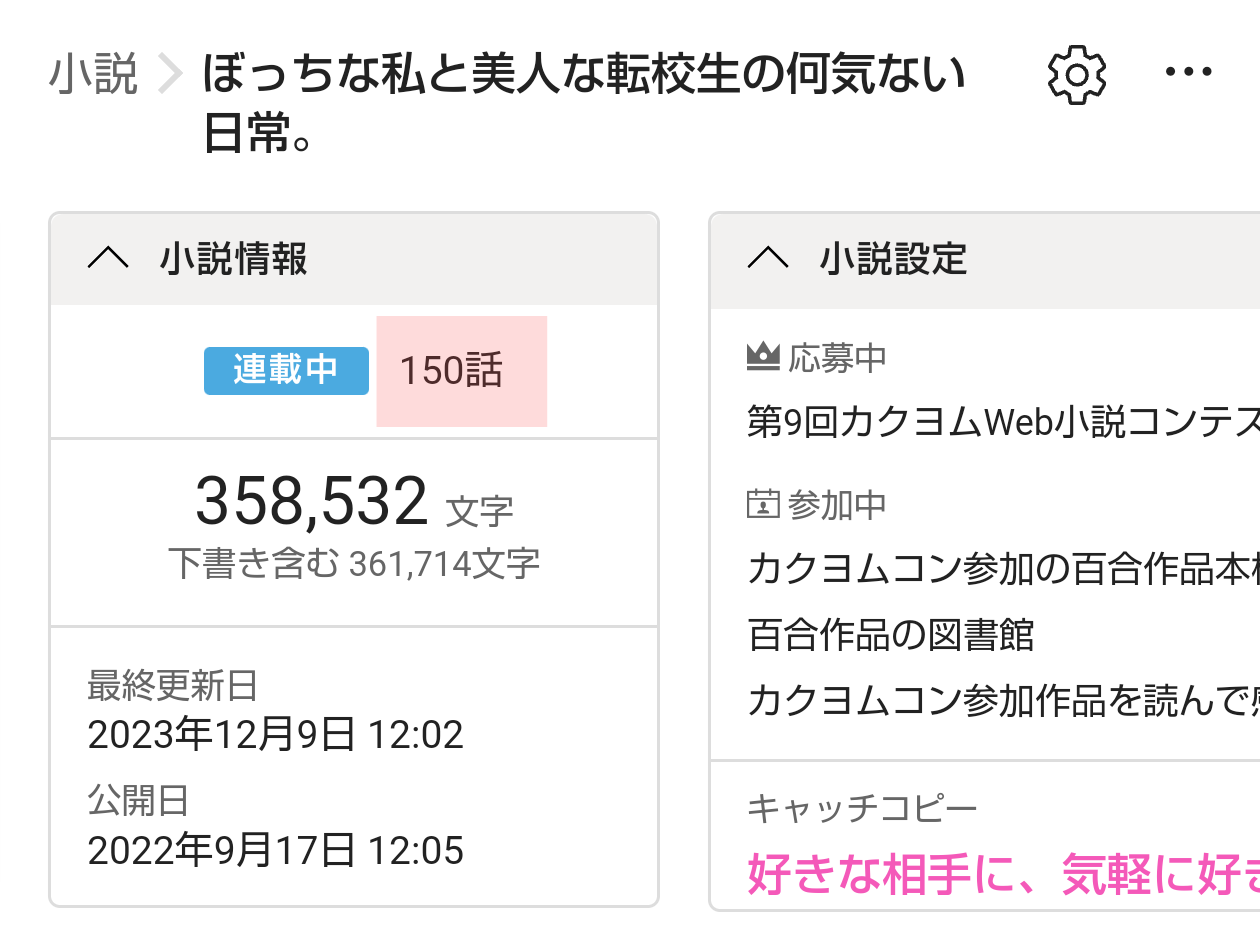Open 百合作品の図書館 event link

(890, 635)
